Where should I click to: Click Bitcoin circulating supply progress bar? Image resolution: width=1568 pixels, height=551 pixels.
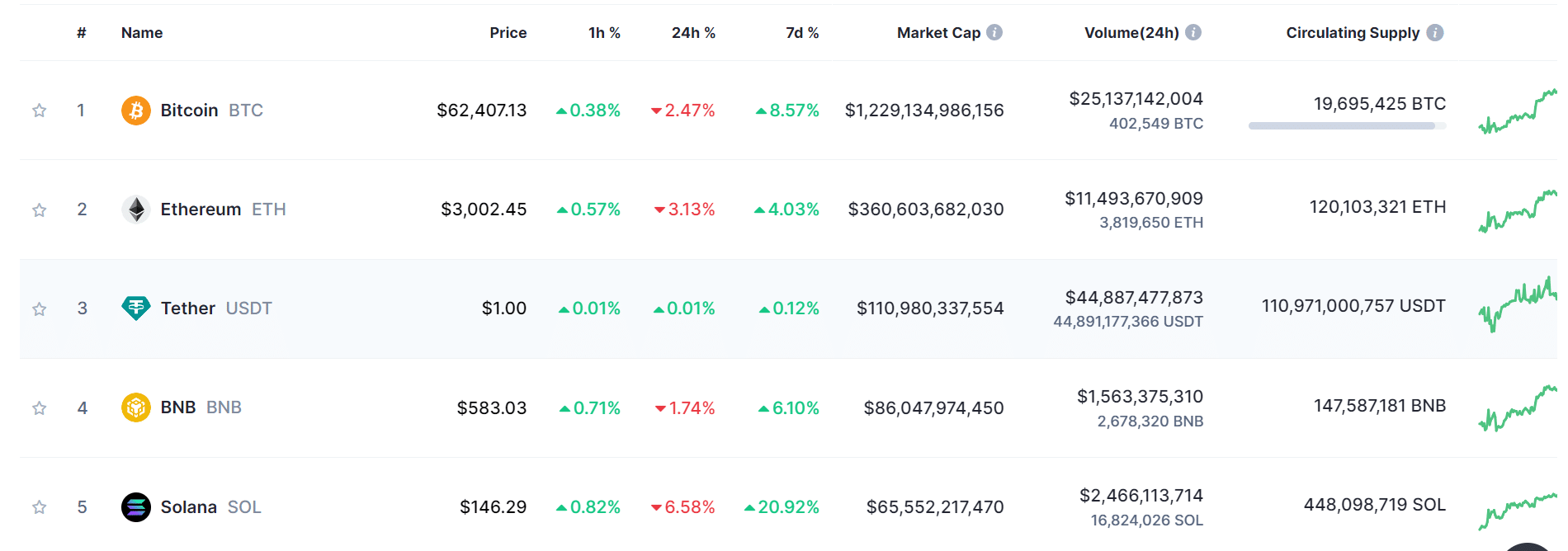pyautogui.click(x=1347, y=126)
